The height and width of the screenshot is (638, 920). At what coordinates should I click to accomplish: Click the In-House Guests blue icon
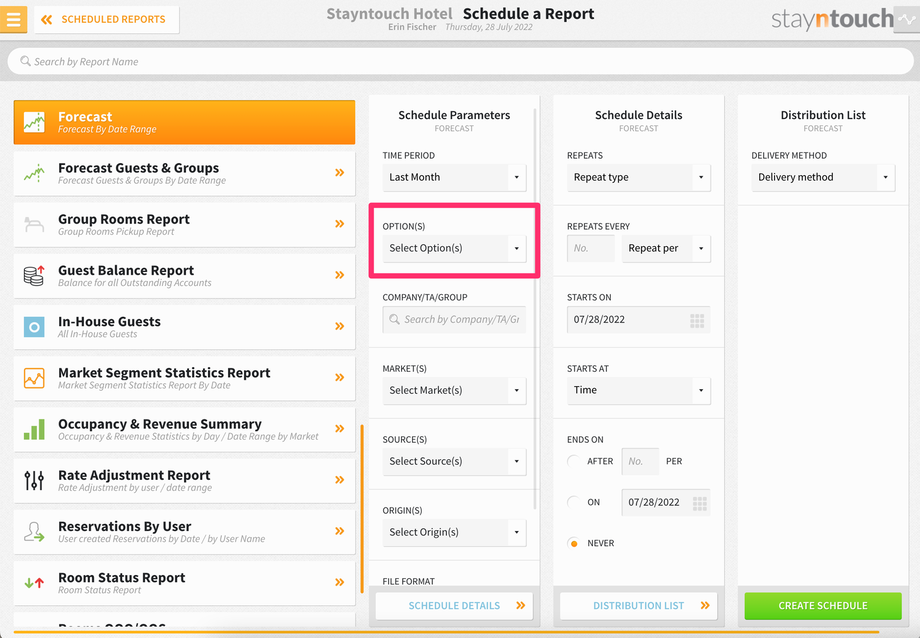click(34, 327)
